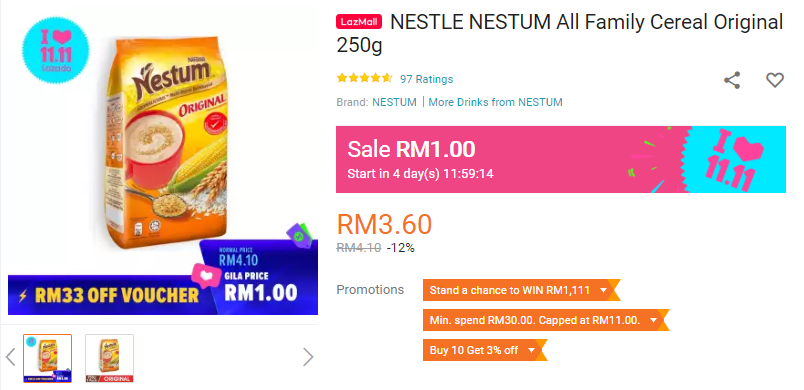Click the star rating icons
The image size is (804, 390).
[365, 78]
